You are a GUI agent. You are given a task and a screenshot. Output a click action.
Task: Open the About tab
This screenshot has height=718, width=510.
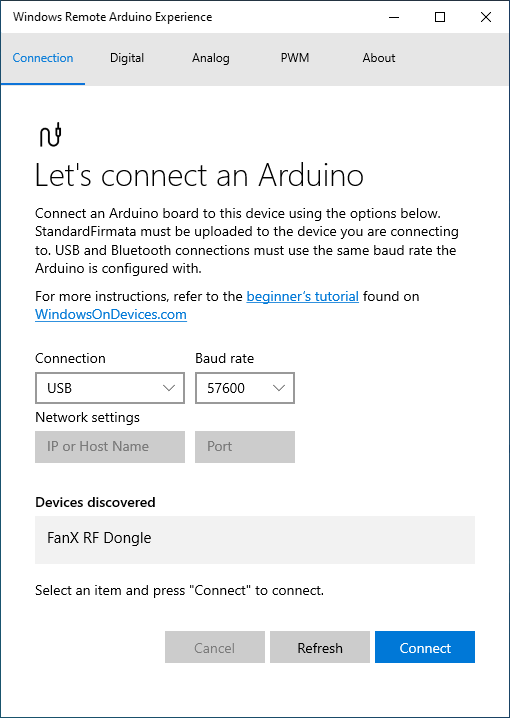[x=379, y=58]
